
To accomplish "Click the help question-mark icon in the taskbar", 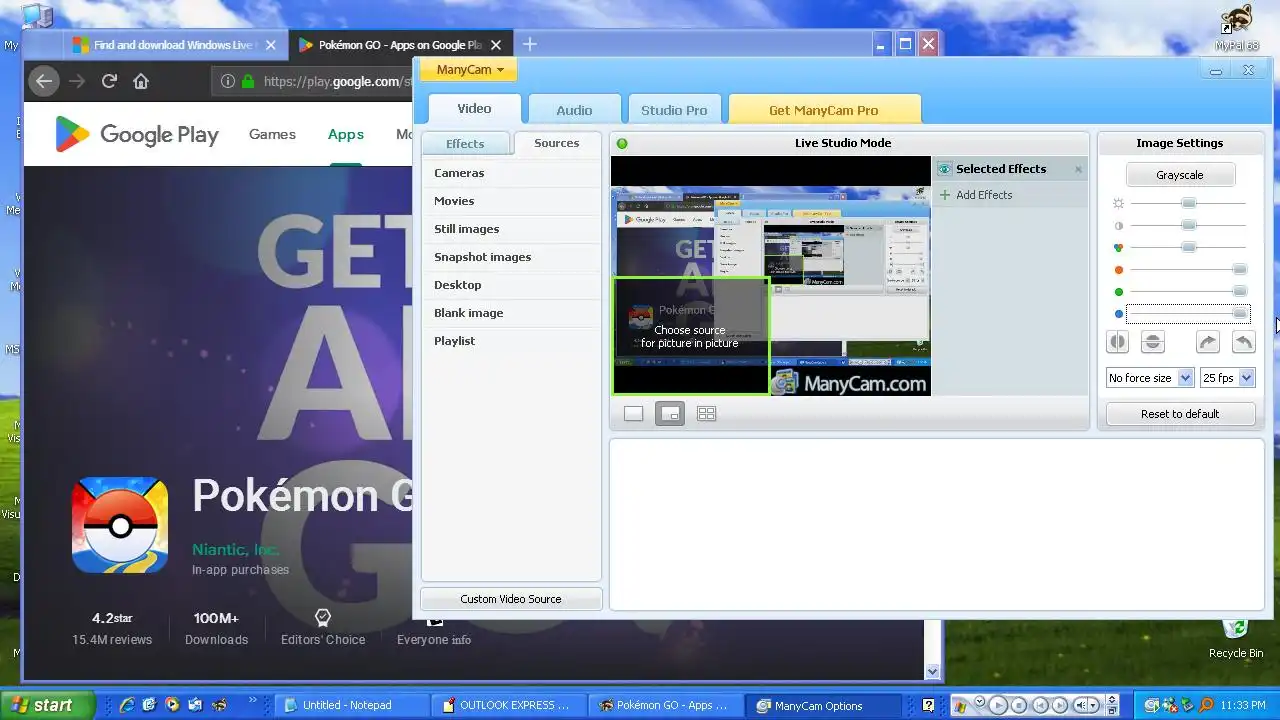I will pyautogui.click(x=928, y=705).
